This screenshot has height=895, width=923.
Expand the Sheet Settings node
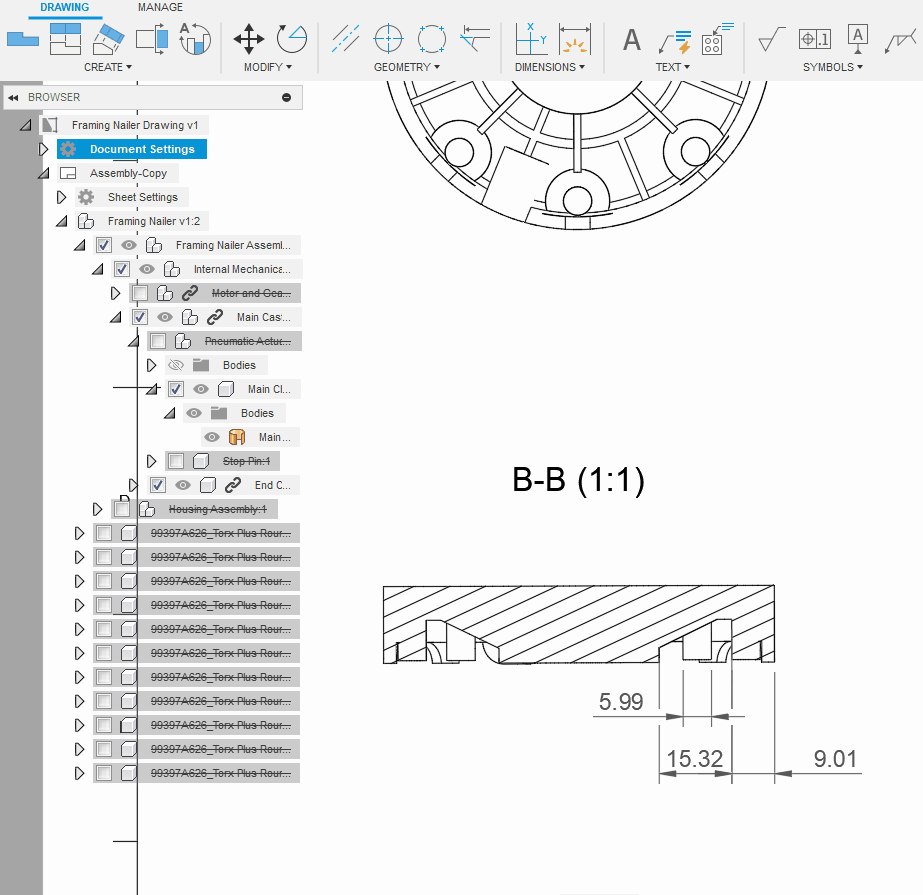coord(61,197)
